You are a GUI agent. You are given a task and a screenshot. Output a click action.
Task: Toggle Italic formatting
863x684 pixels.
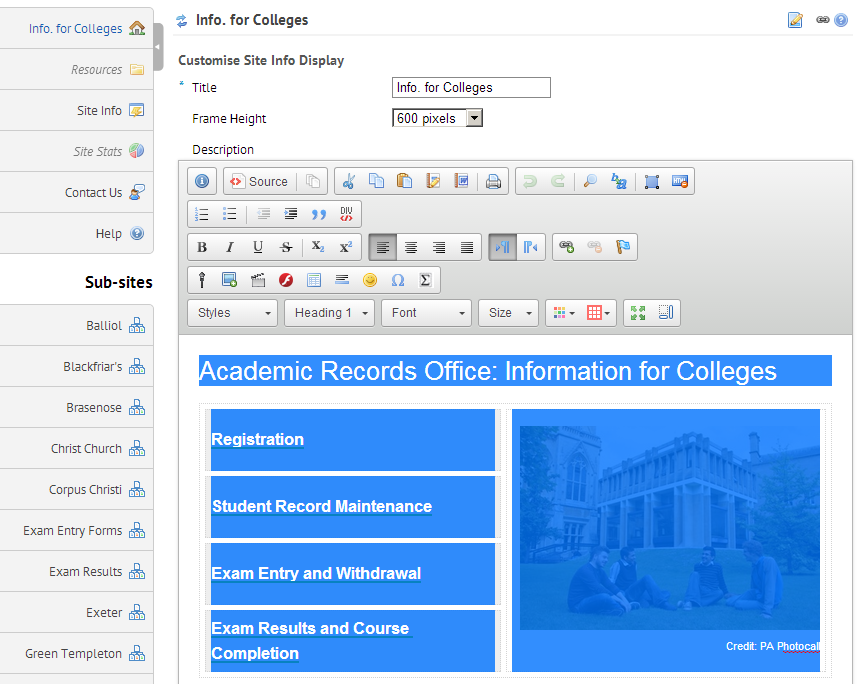coord(230,247)
